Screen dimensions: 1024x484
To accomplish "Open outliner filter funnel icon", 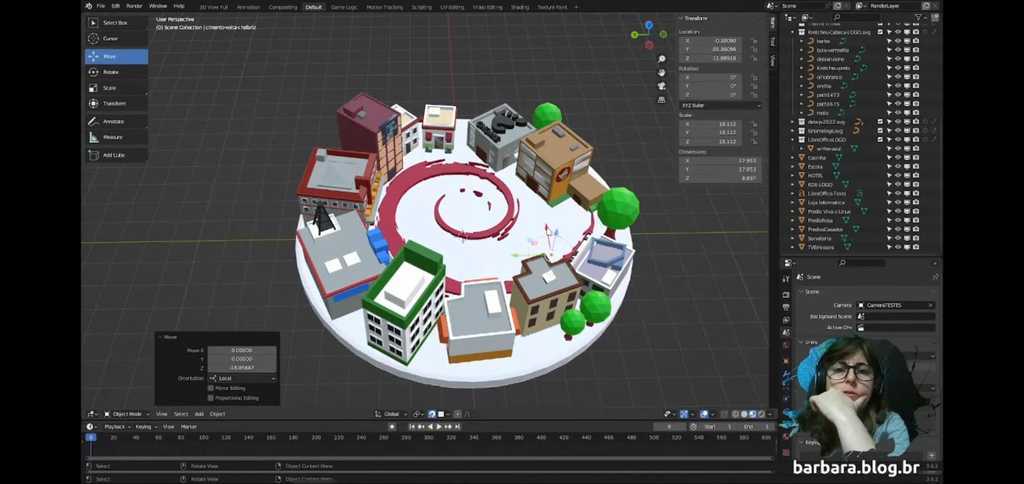I will 919,18.
